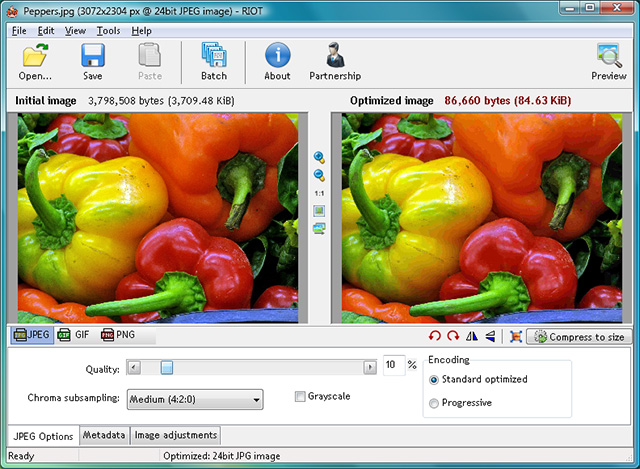The width and height of the screenshot is (640, 469).
Task: Open the Help menu
Action: click(x=142, y=31)
